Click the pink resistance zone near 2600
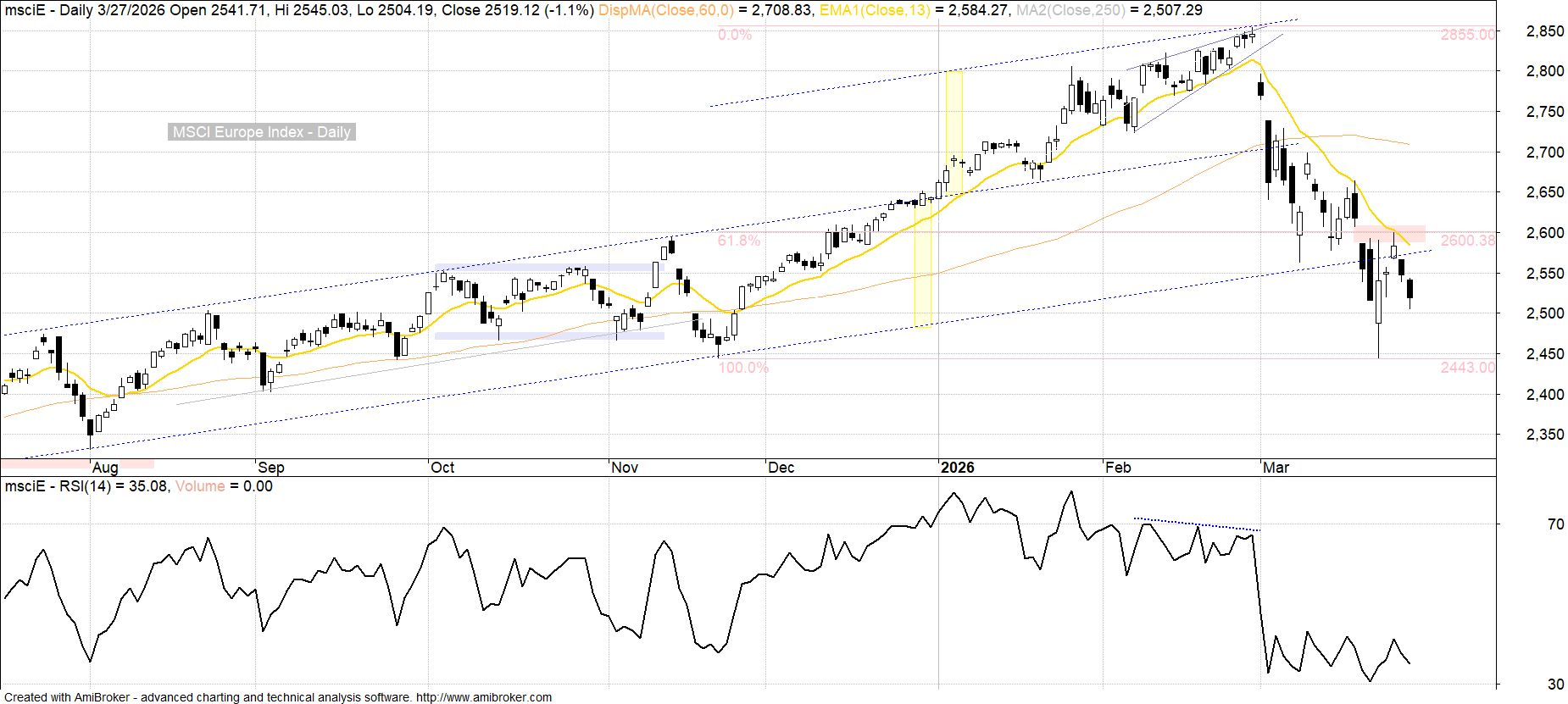Viewport: 1568px width, 704px height. 1389,233
